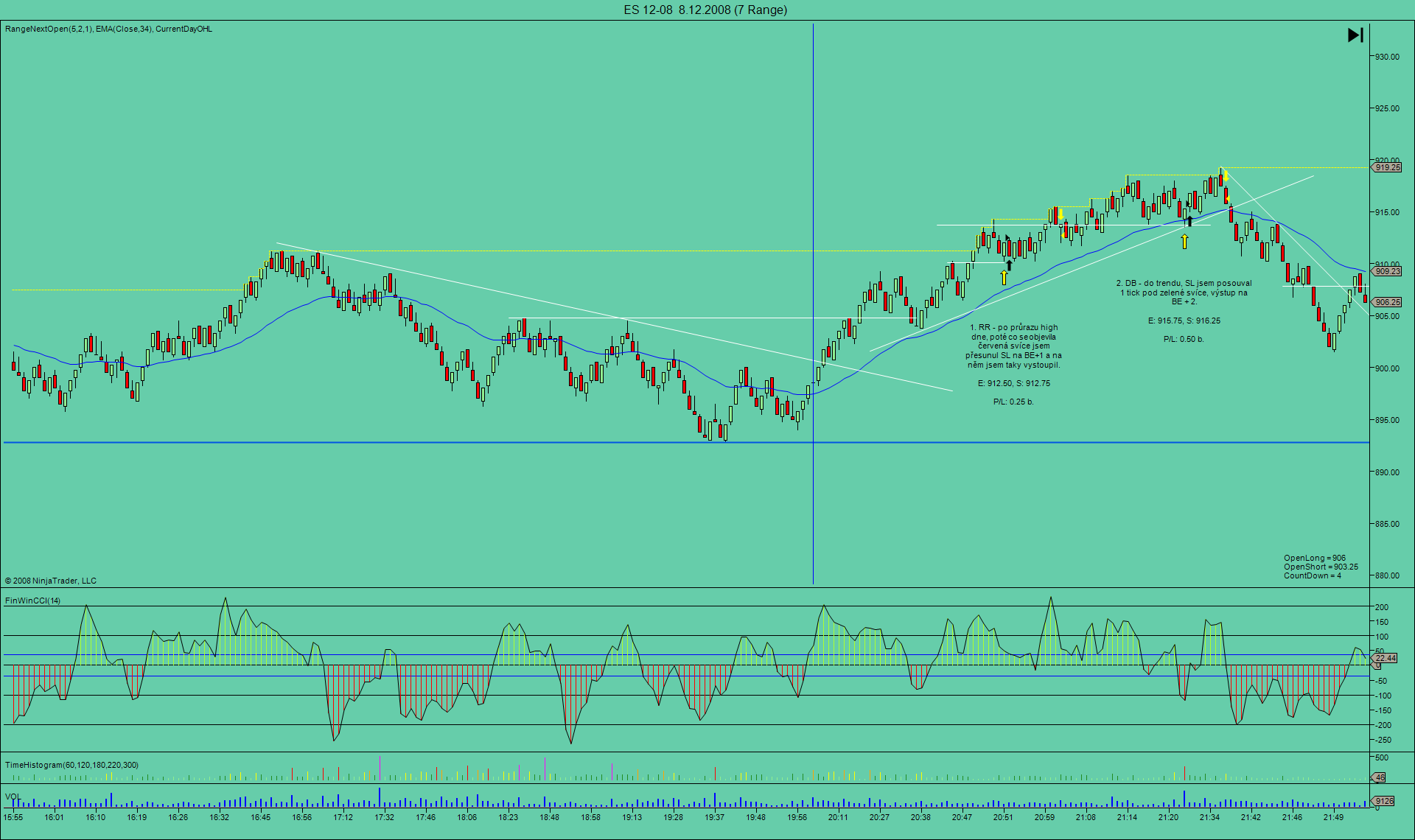Select the yellow down arrow at the 919.25 high
Viewport: 1415px width, 840px height.
tap(1226, 177)
